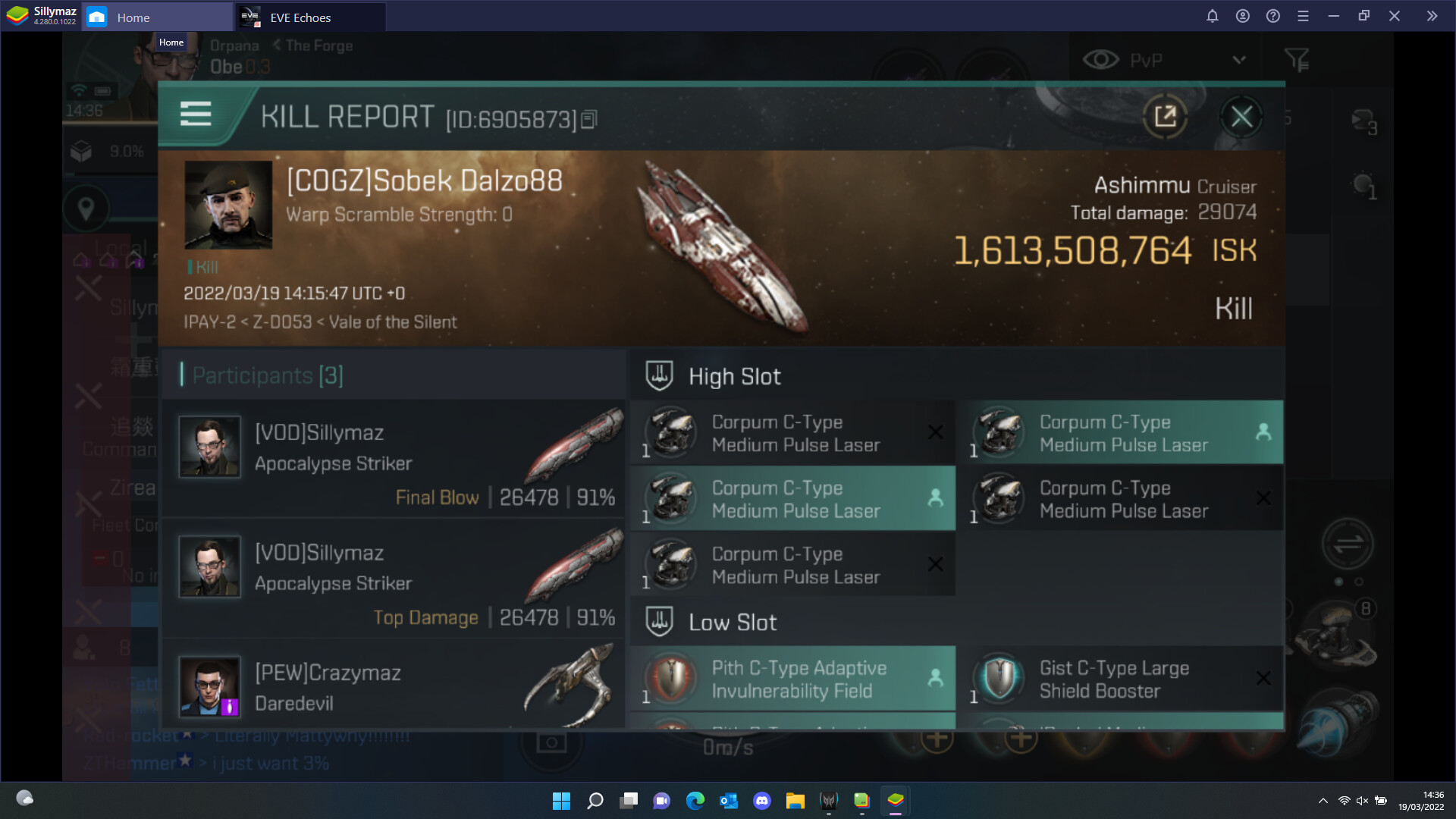Copy the kill report ID
Screen dimensions: 1456x819
click(x=590, y=120)
